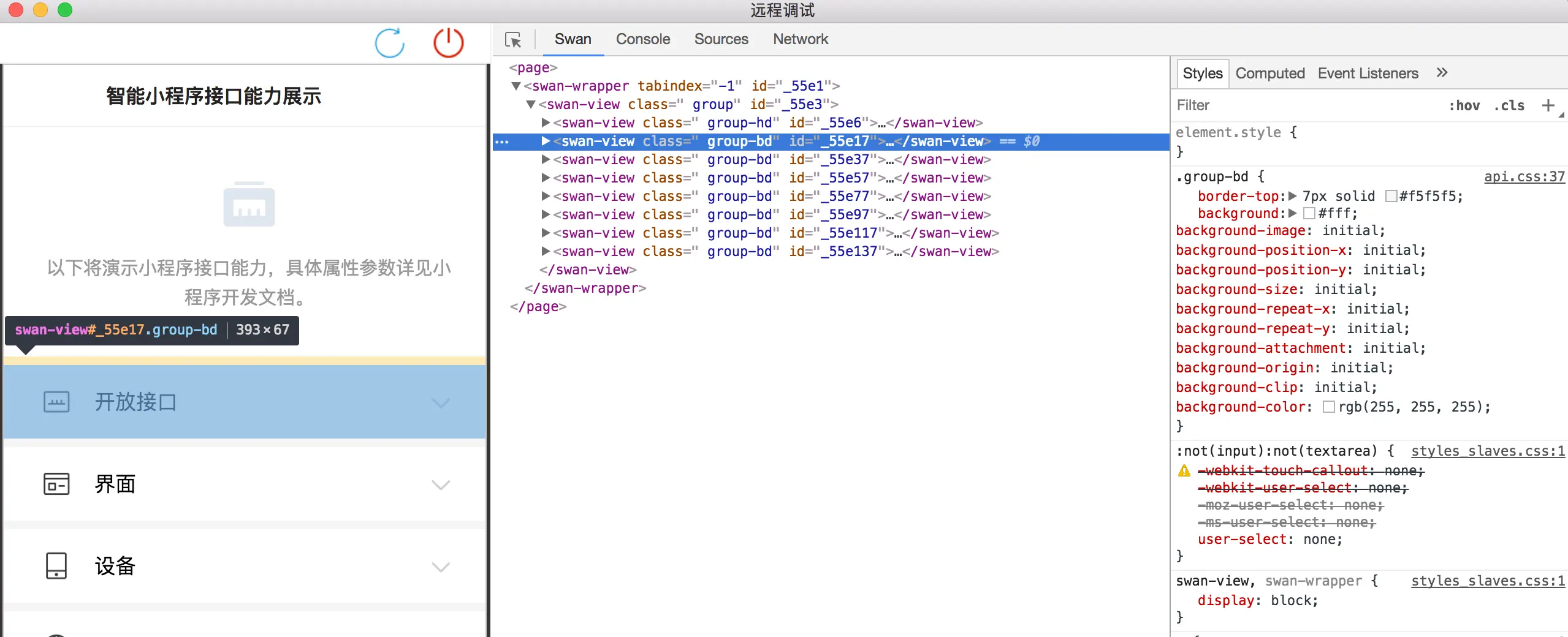The width and height of the screenshot is (1568, 637).
Task: Open the Network tab
Action: tap(801, 39)
